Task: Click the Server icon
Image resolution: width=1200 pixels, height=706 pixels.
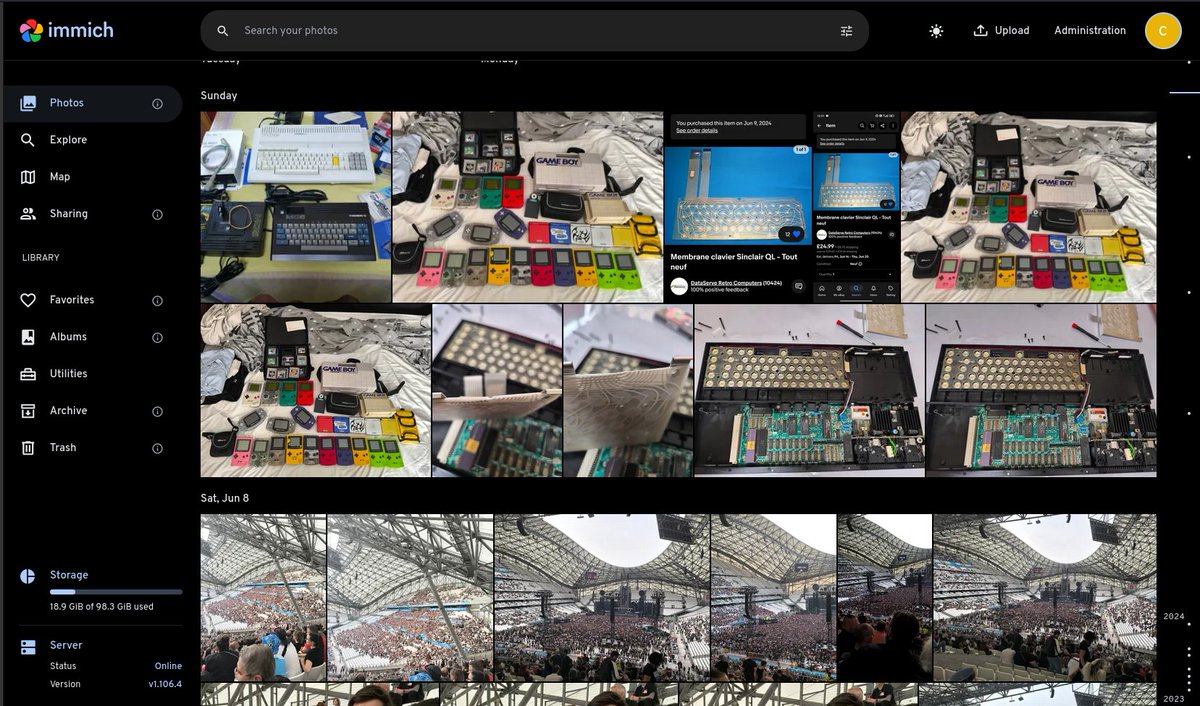Action: tap(29, 647)
